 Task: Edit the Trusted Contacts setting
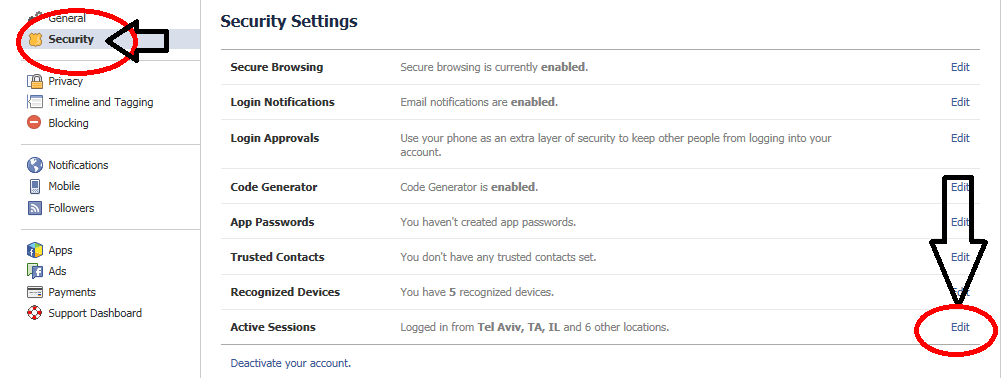tap(960, 258)
